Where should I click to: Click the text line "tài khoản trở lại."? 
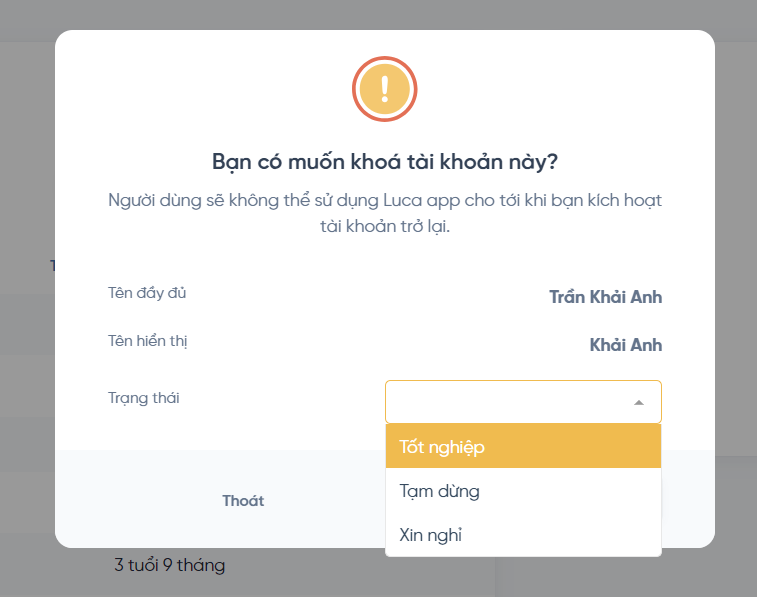click(x=385, y=225)
